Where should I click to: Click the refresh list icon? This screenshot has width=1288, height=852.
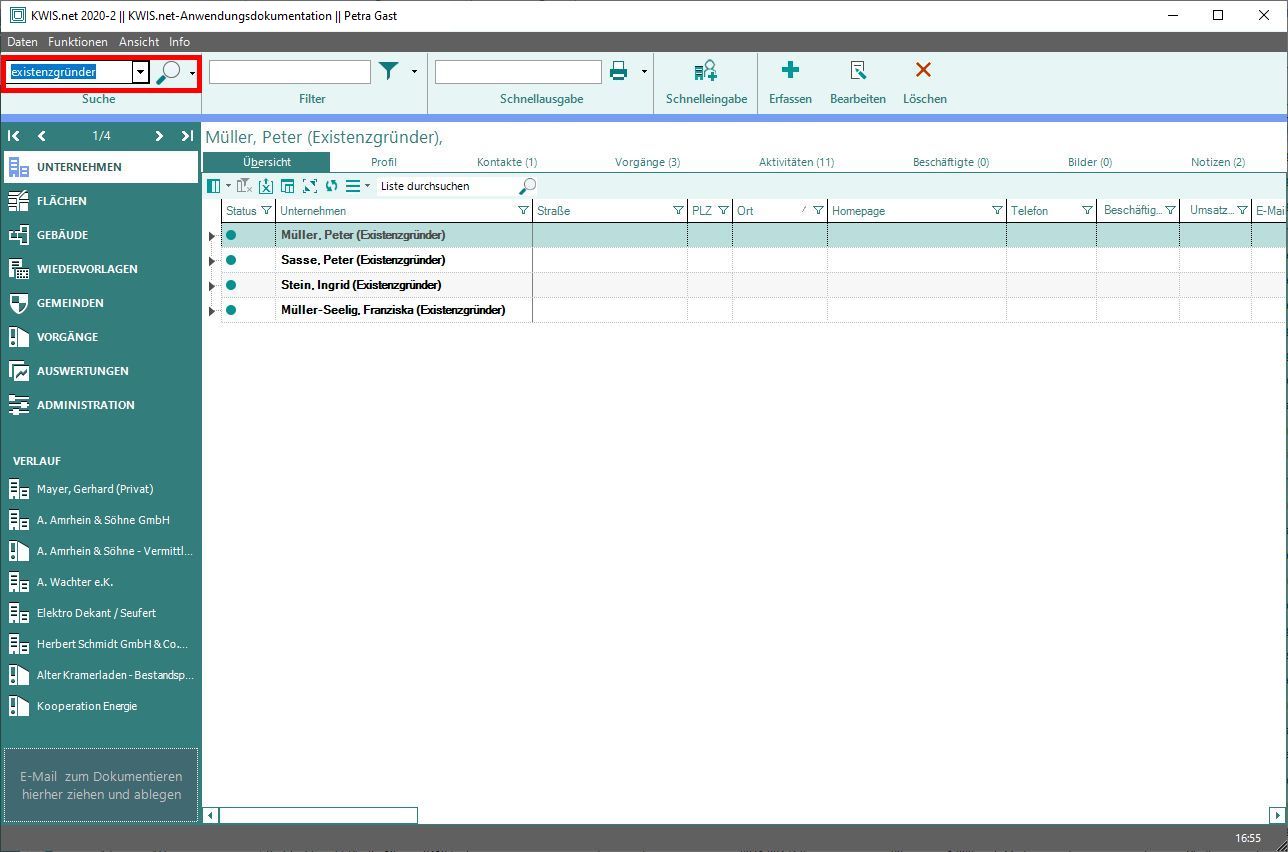point(332,186)
